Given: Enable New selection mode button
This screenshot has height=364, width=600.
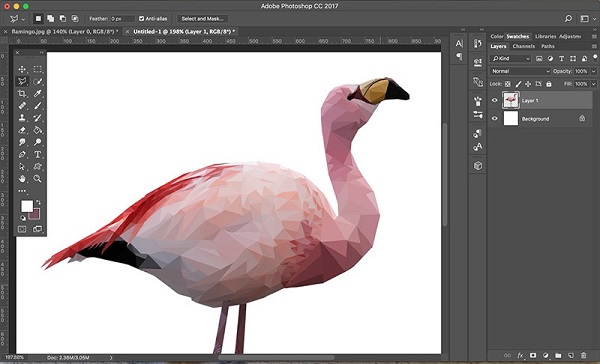Looking at the screenshot, I should [38, 18].
